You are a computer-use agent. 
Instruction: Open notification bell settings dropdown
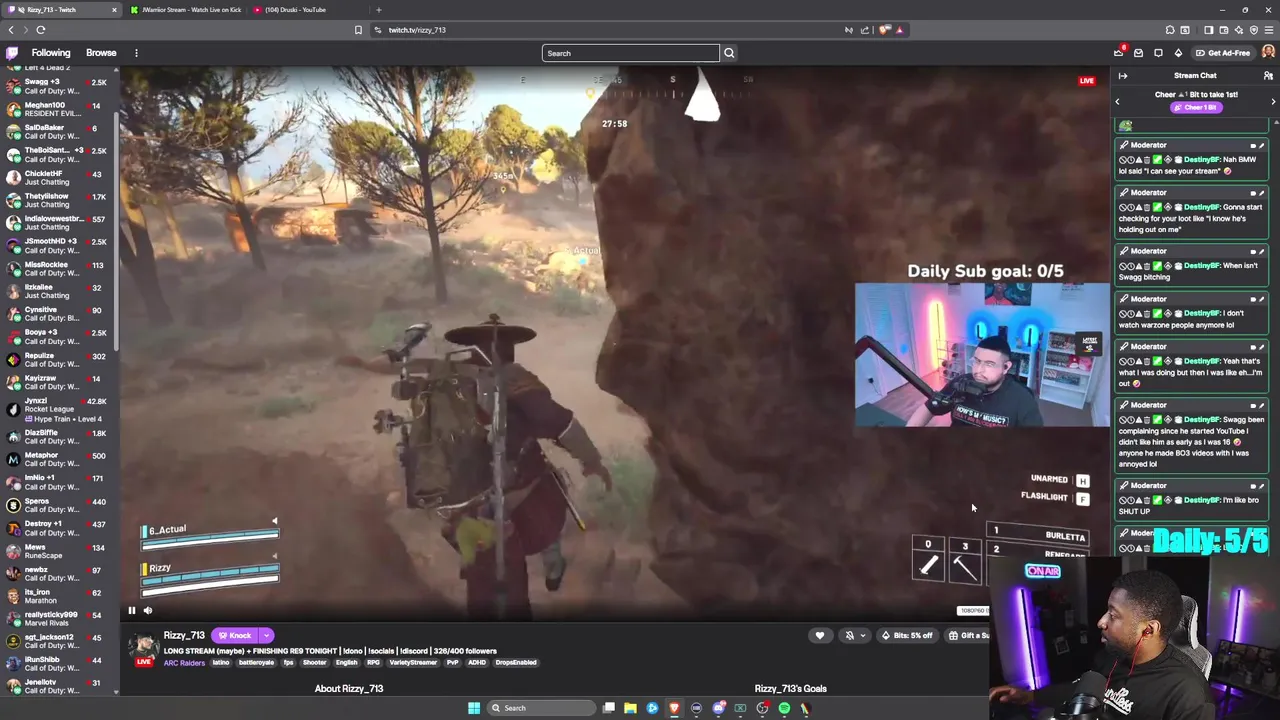(x=855, y=635)
